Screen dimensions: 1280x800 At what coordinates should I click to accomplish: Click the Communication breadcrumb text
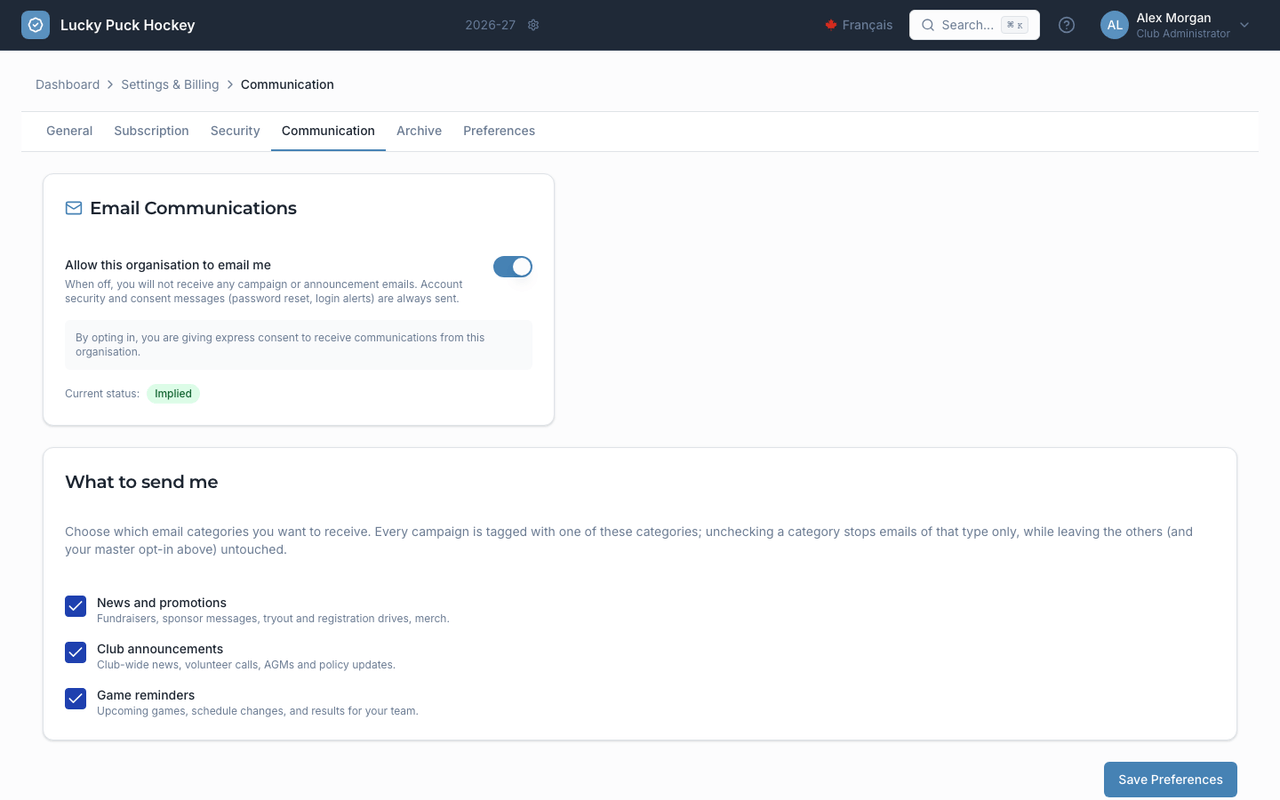(x=287, y=85)
